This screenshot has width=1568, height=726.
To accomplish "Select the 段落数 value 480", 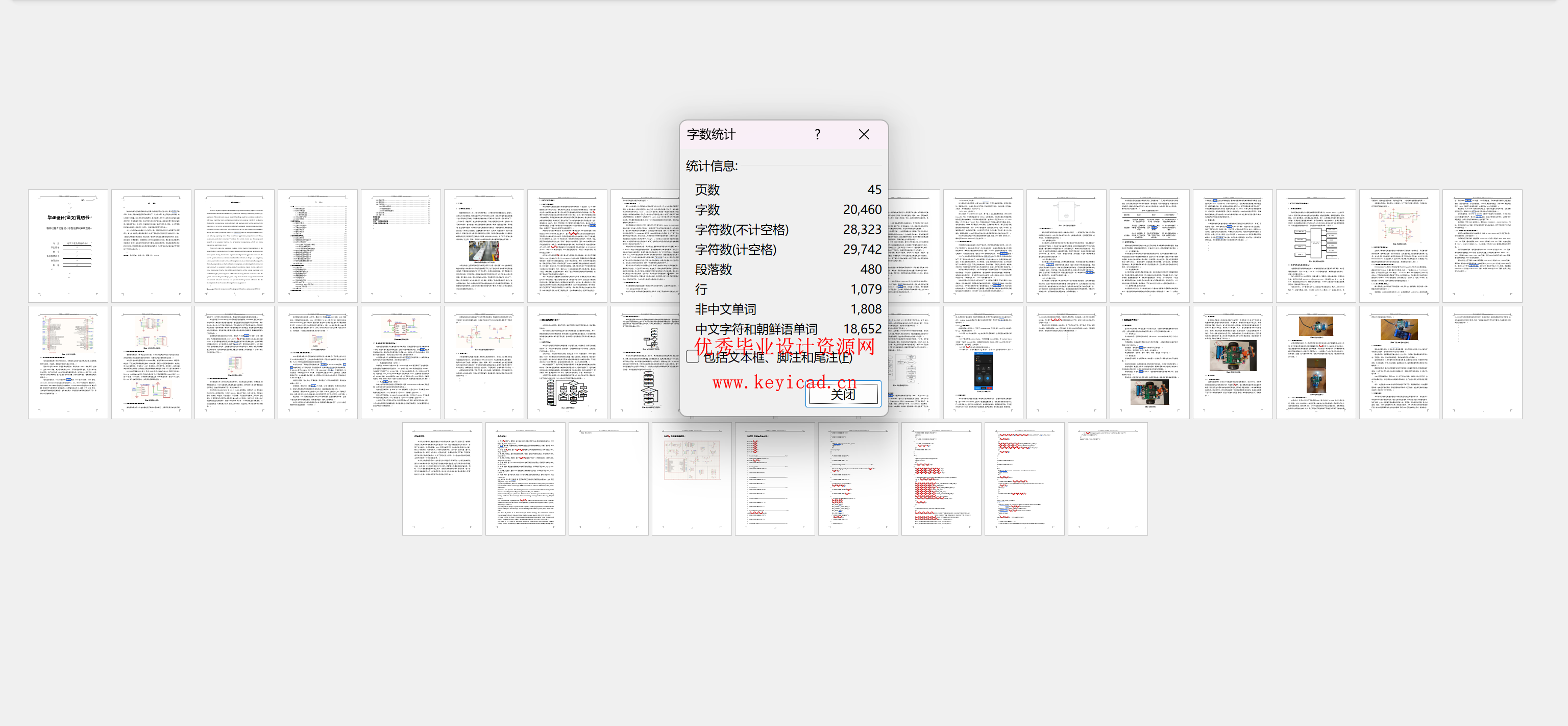I will click(x=870, y=269).
